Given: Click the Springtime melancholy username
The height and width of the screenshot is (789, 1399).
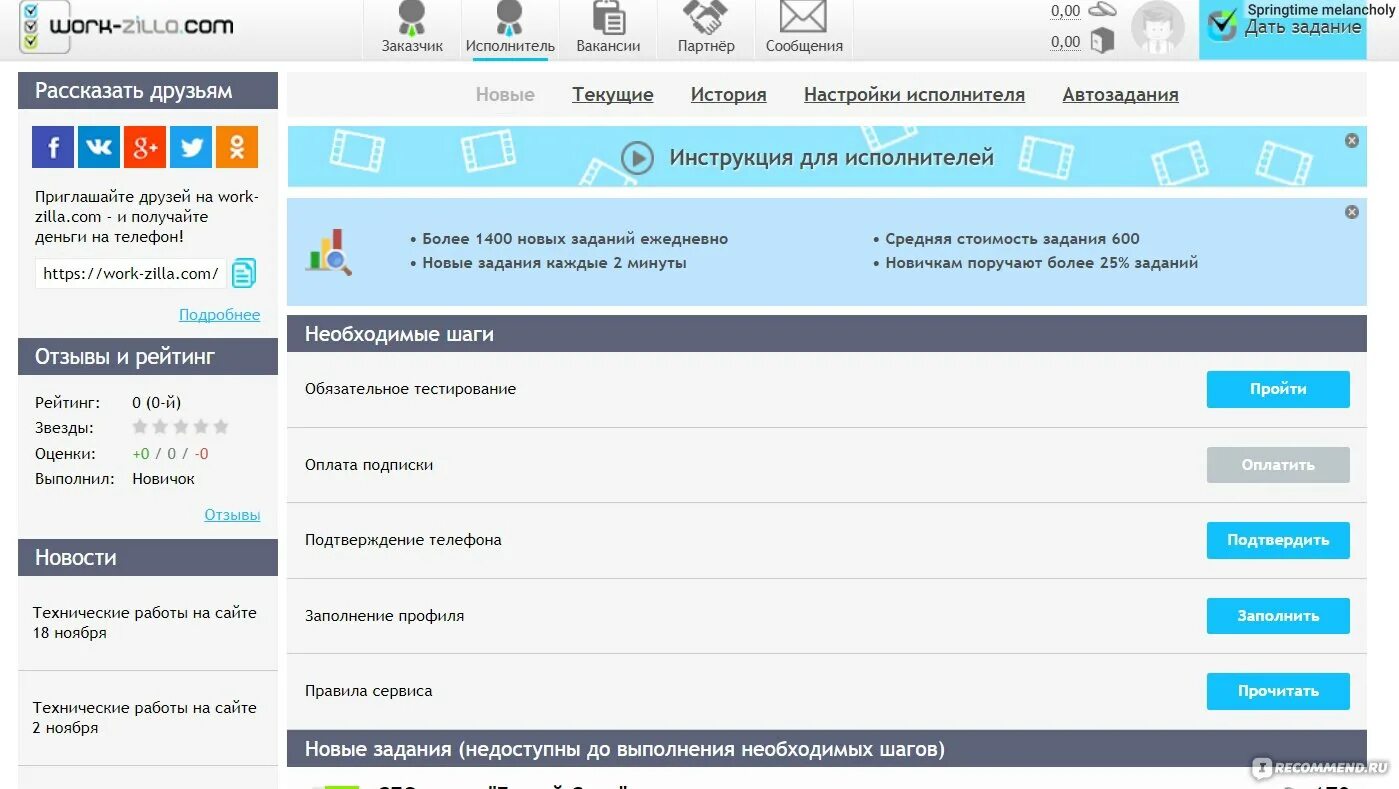Looking at the screenshot, I should coord(1320,9).
